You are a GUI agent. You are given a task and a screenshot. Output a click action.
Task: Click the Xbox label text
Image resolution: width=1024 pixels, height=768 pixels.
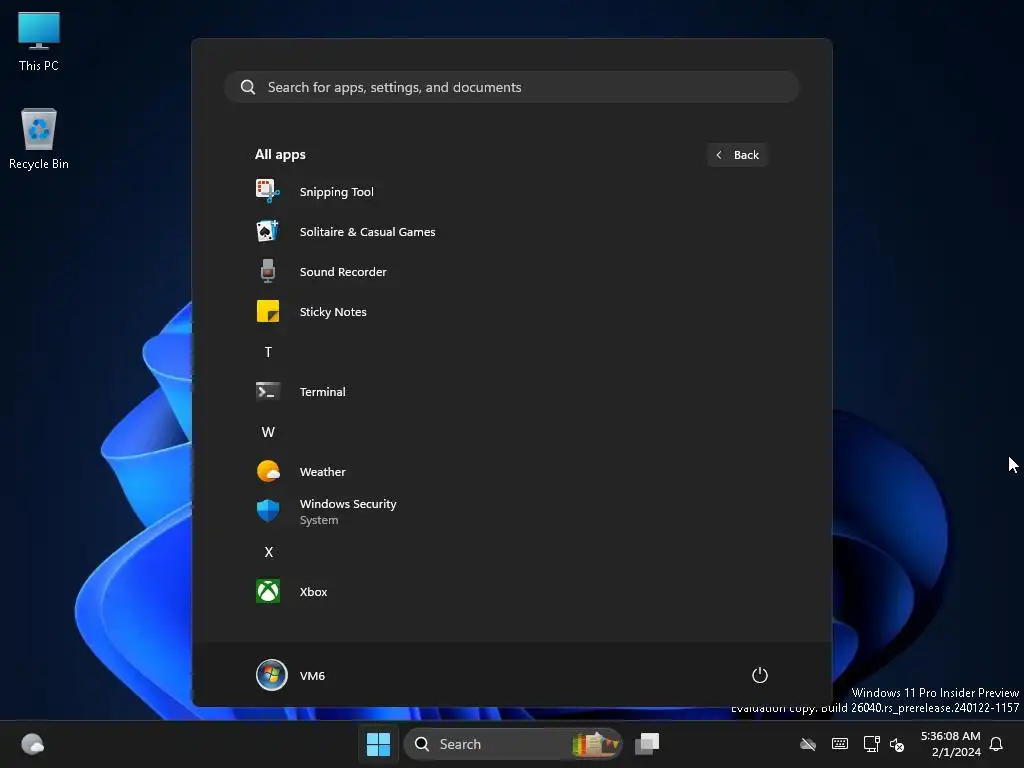313,592
